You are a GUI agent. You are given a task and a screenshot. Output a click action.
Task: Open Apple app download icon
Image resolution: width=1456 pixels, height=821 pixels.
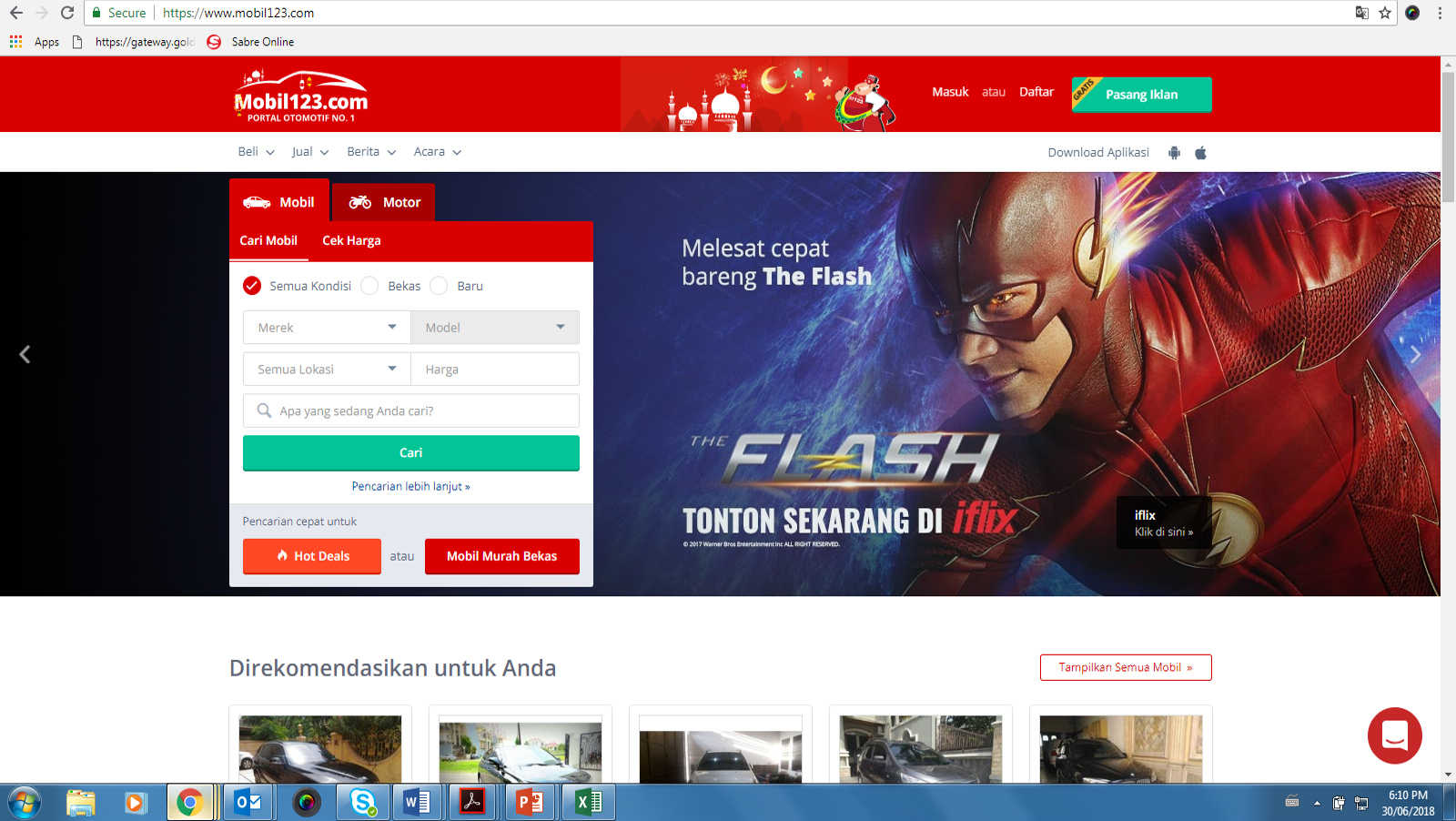click(1200, 153)
